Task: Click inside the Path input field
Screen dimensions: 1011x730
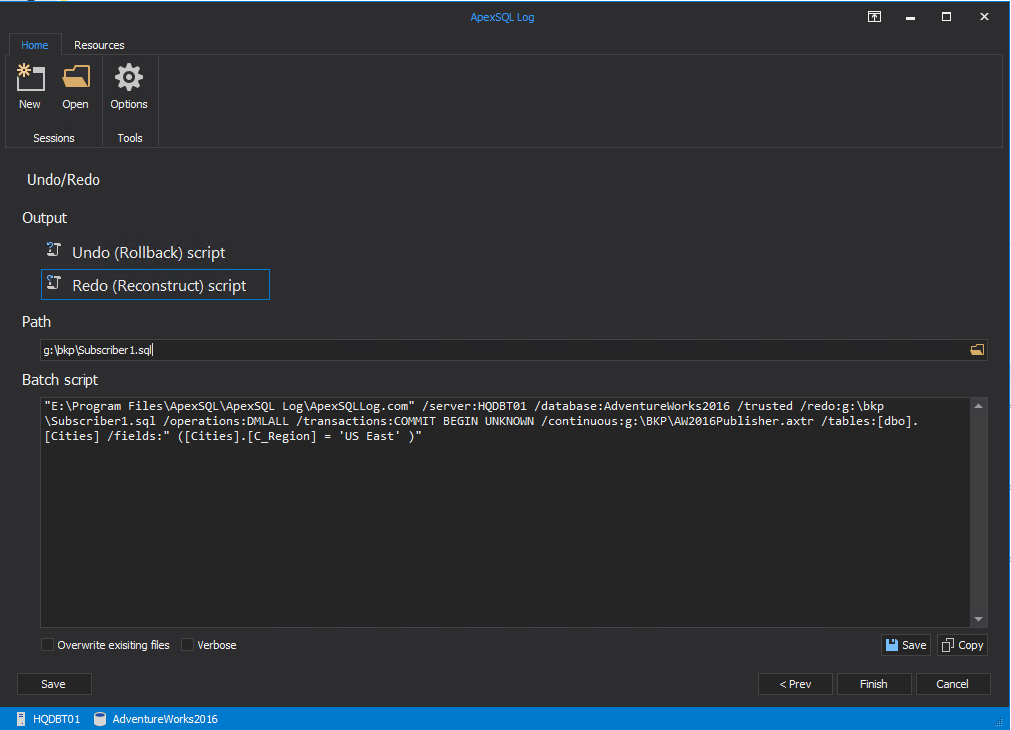Action: (500, 350)
